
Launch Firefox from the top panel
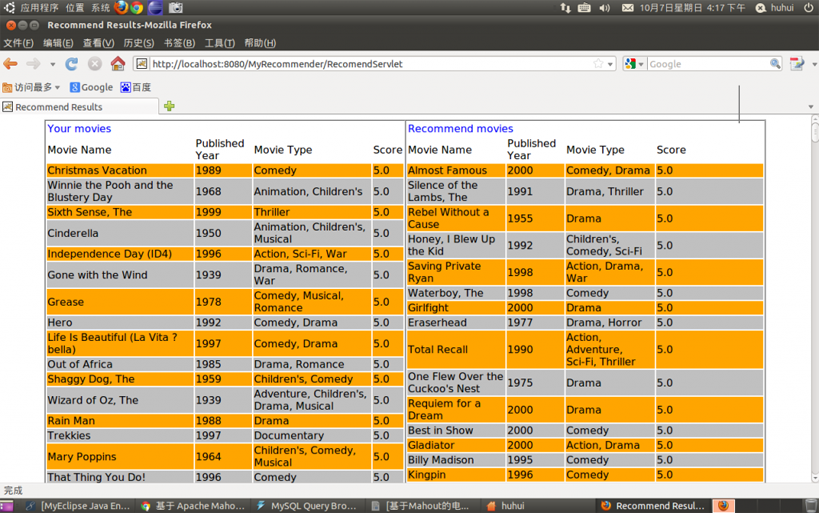pos(121,7)
